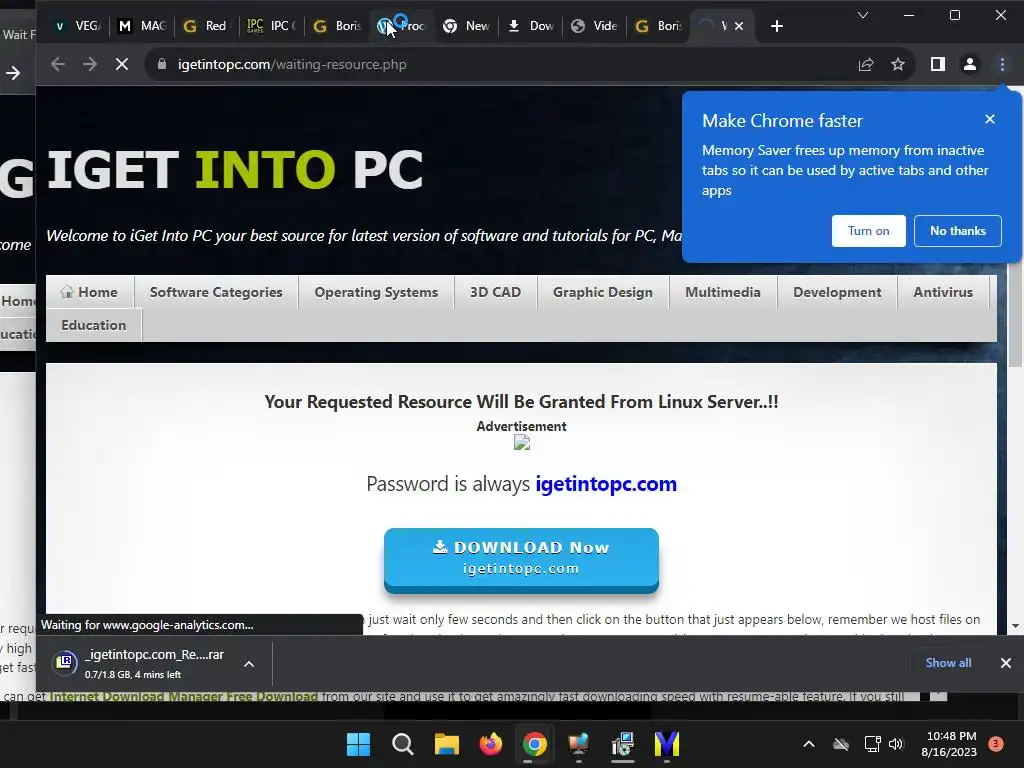Click the arrow in the background window
This screenshot has height=768, width=1024.
(13, 72)
